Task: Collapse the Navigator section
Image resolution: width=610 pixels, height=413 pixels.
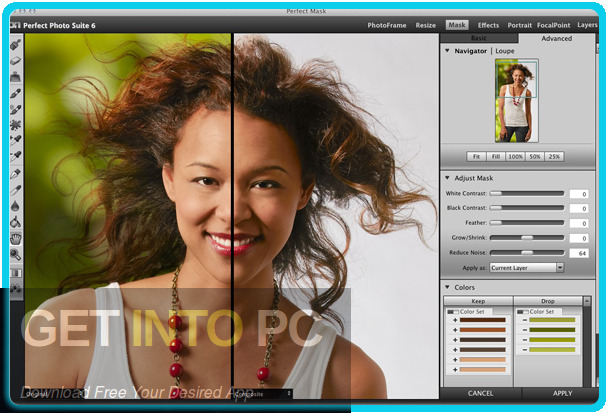Action: [447, 51]
